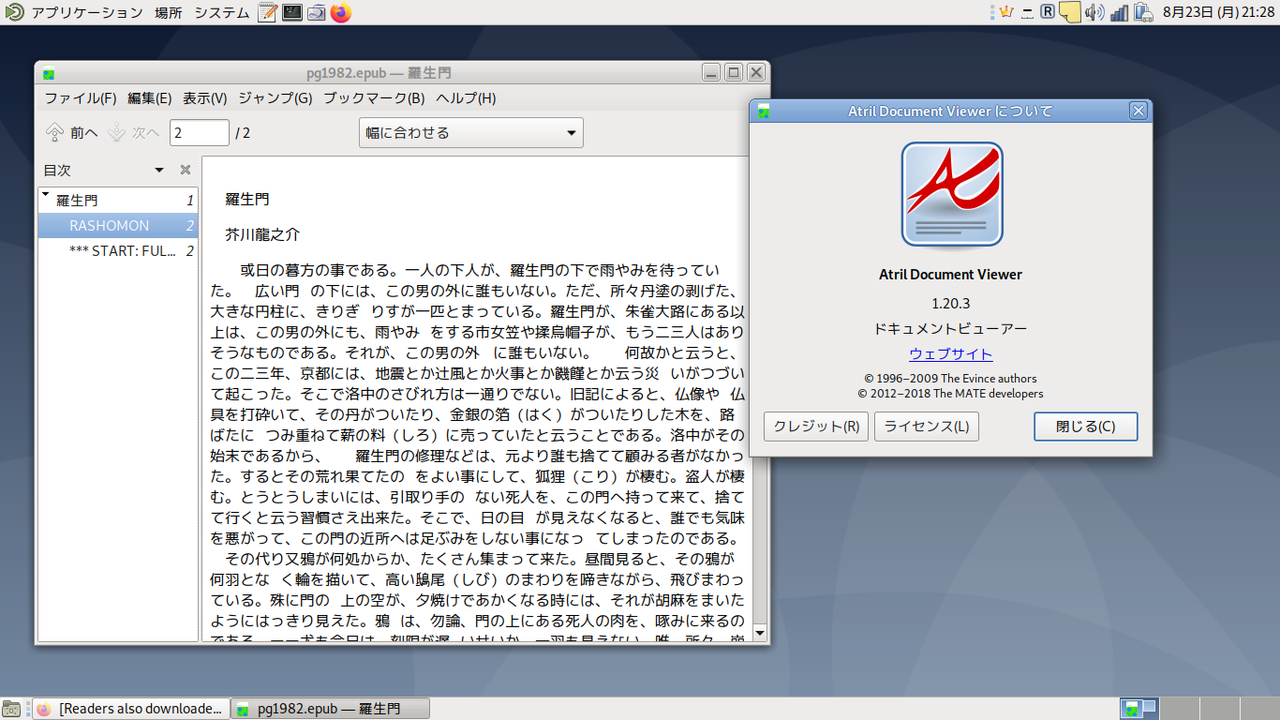
Task: Launch Firefox from the top panel
Action: pos(341,13)
